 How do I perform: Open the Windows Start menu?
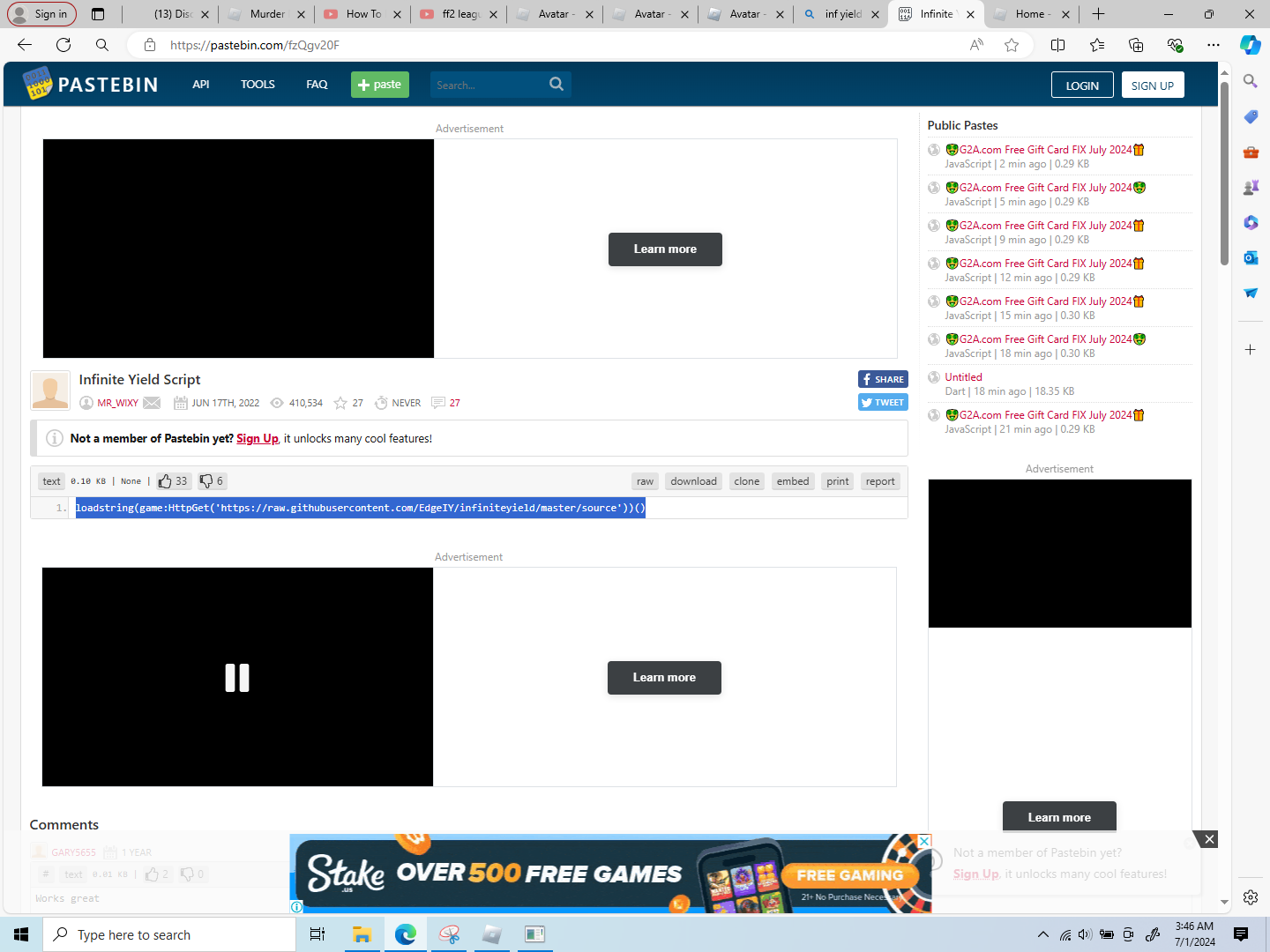pyautogui.click(x=21, y=934)
